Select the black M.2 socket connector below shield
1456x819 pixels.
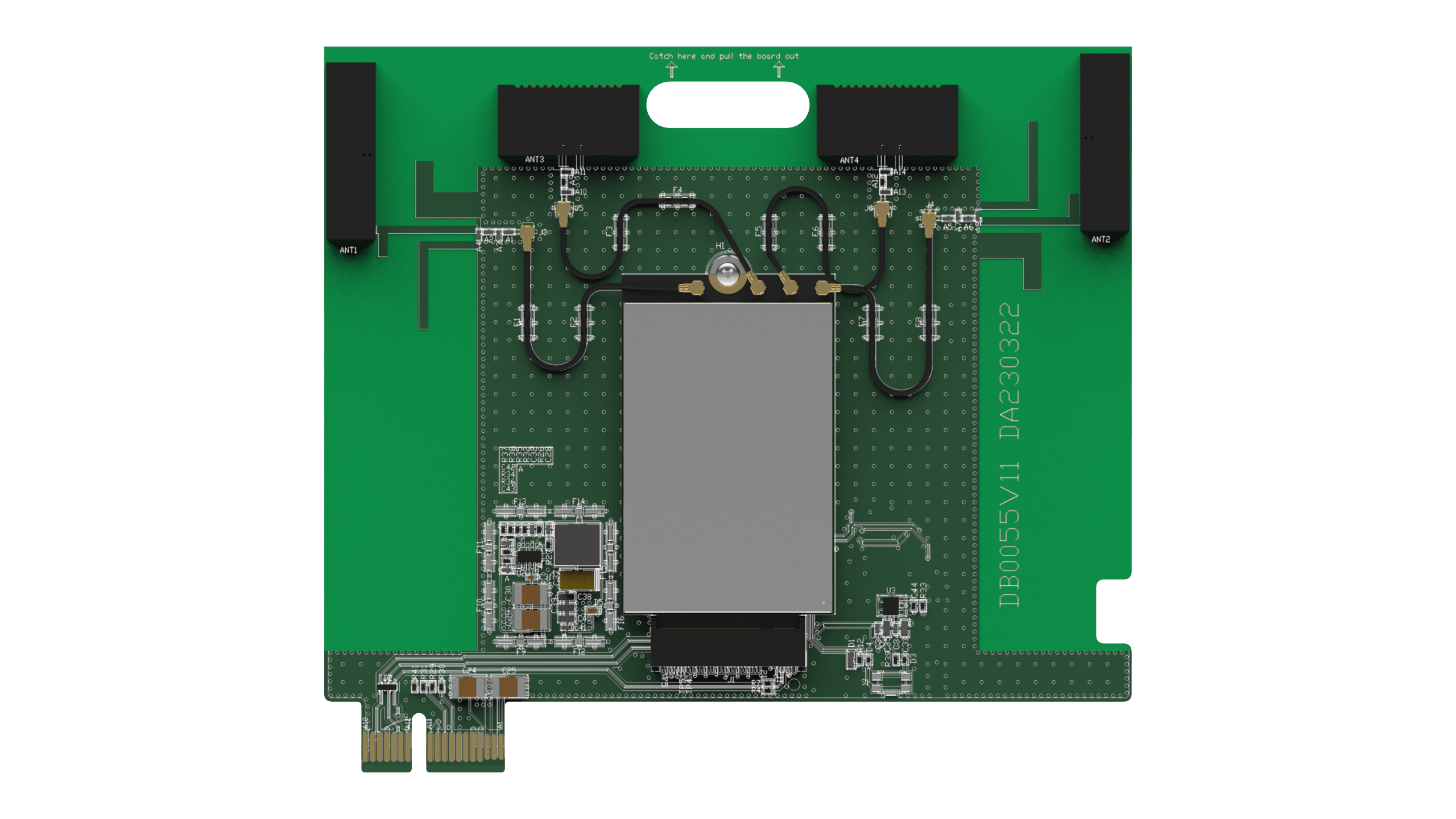[x=728, y=642]
